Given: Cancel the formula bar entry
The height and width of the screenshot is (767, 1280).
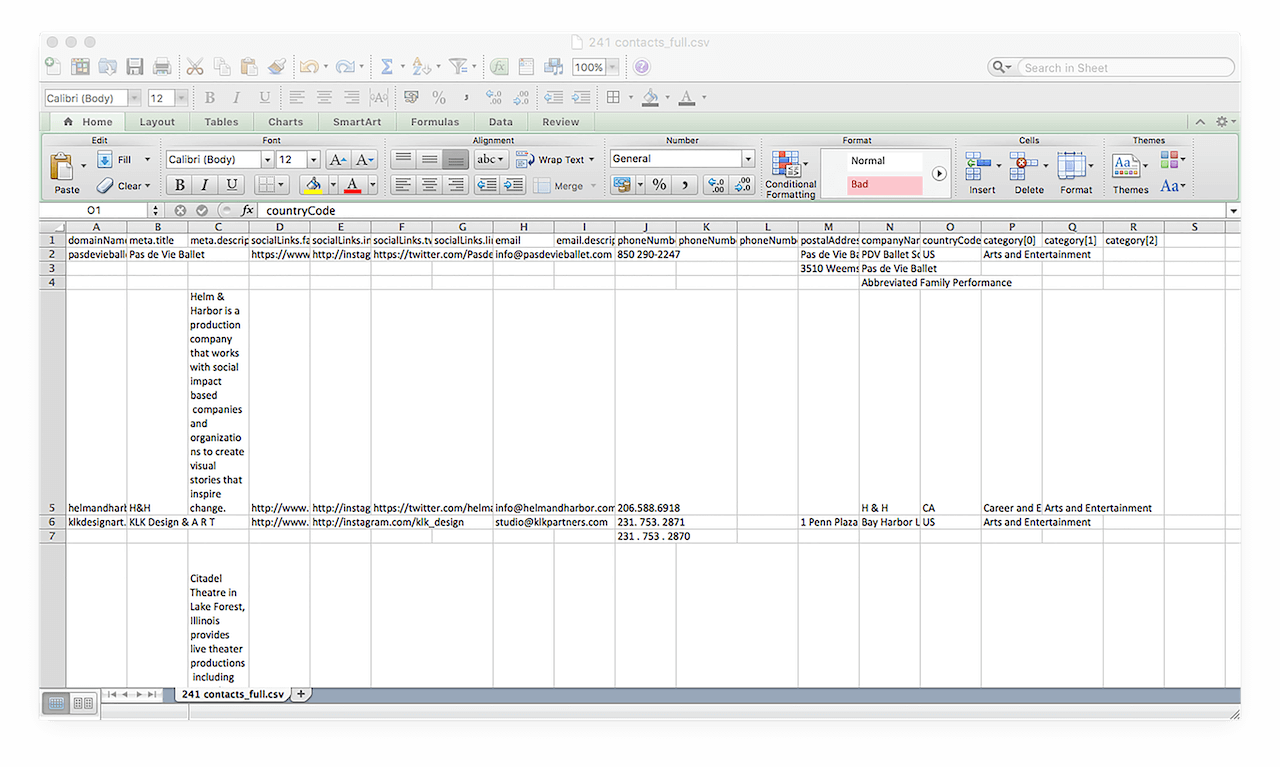Looking at the screenshot, I should (180, 211).
